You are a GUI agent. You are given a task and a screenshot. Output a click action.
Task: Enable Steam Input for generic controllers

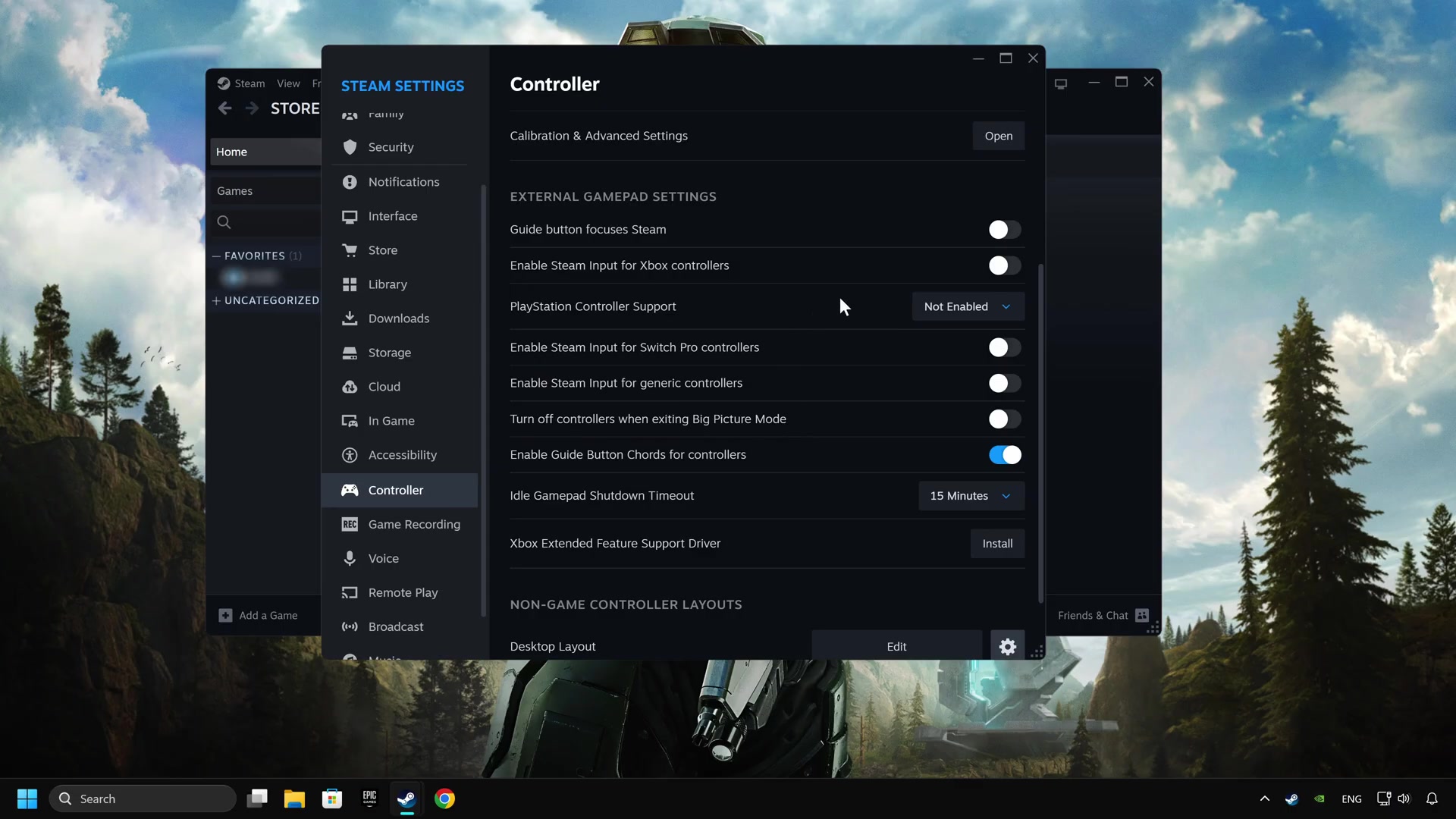[x=1004, y=383]
